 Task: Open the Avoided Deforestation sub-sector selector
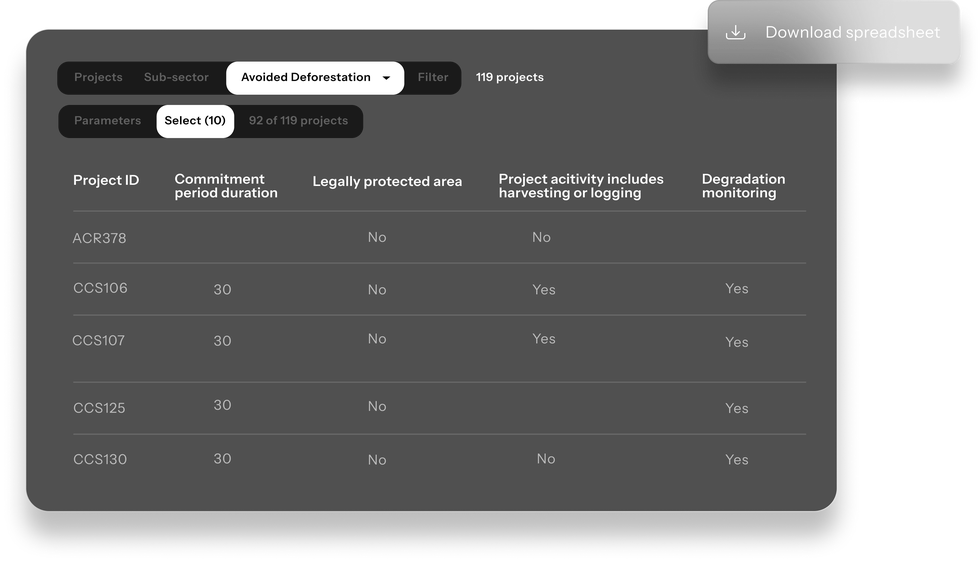pos(315,78)
